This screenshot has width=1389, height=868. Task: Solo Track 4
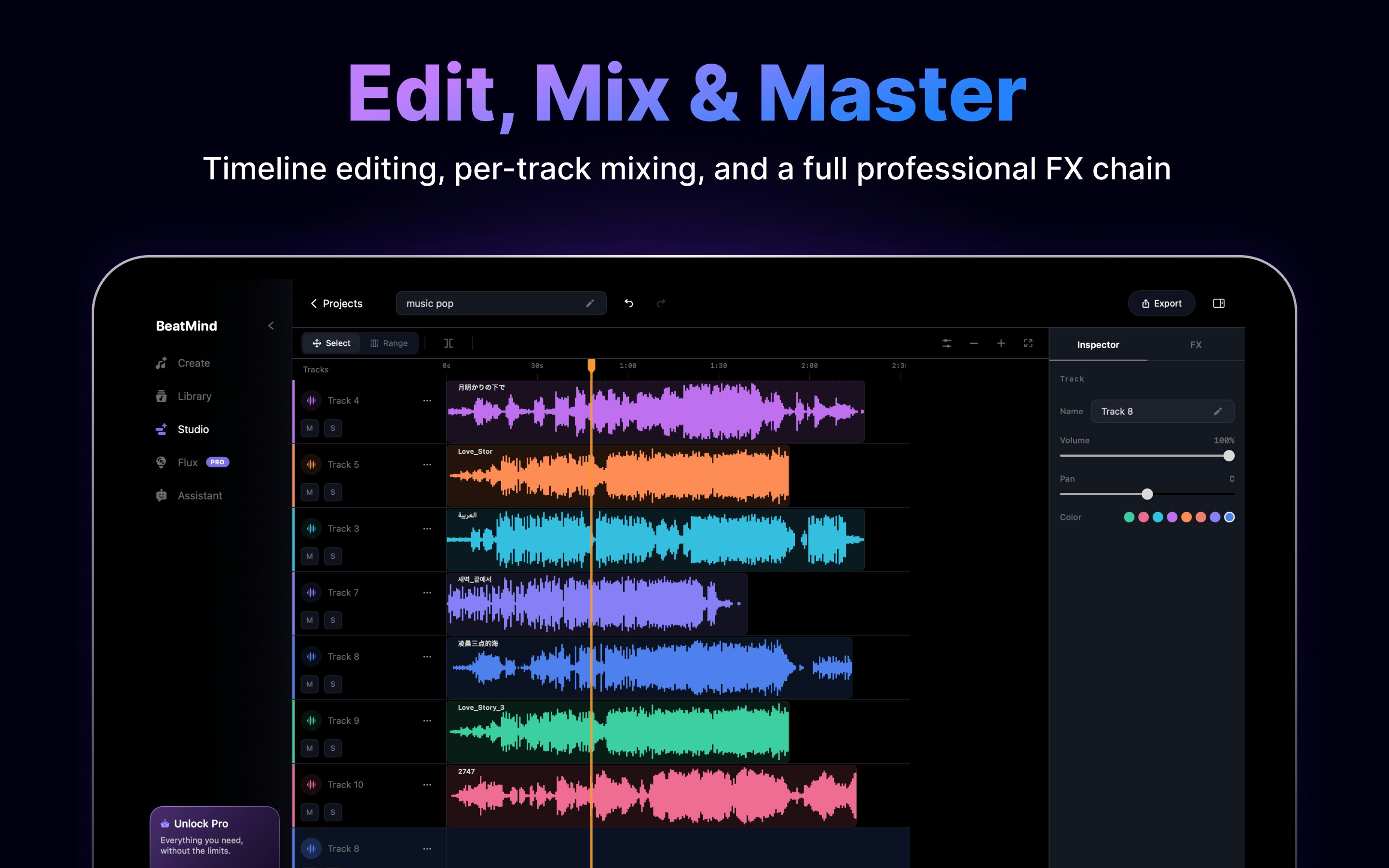click(x=333, y=428)
